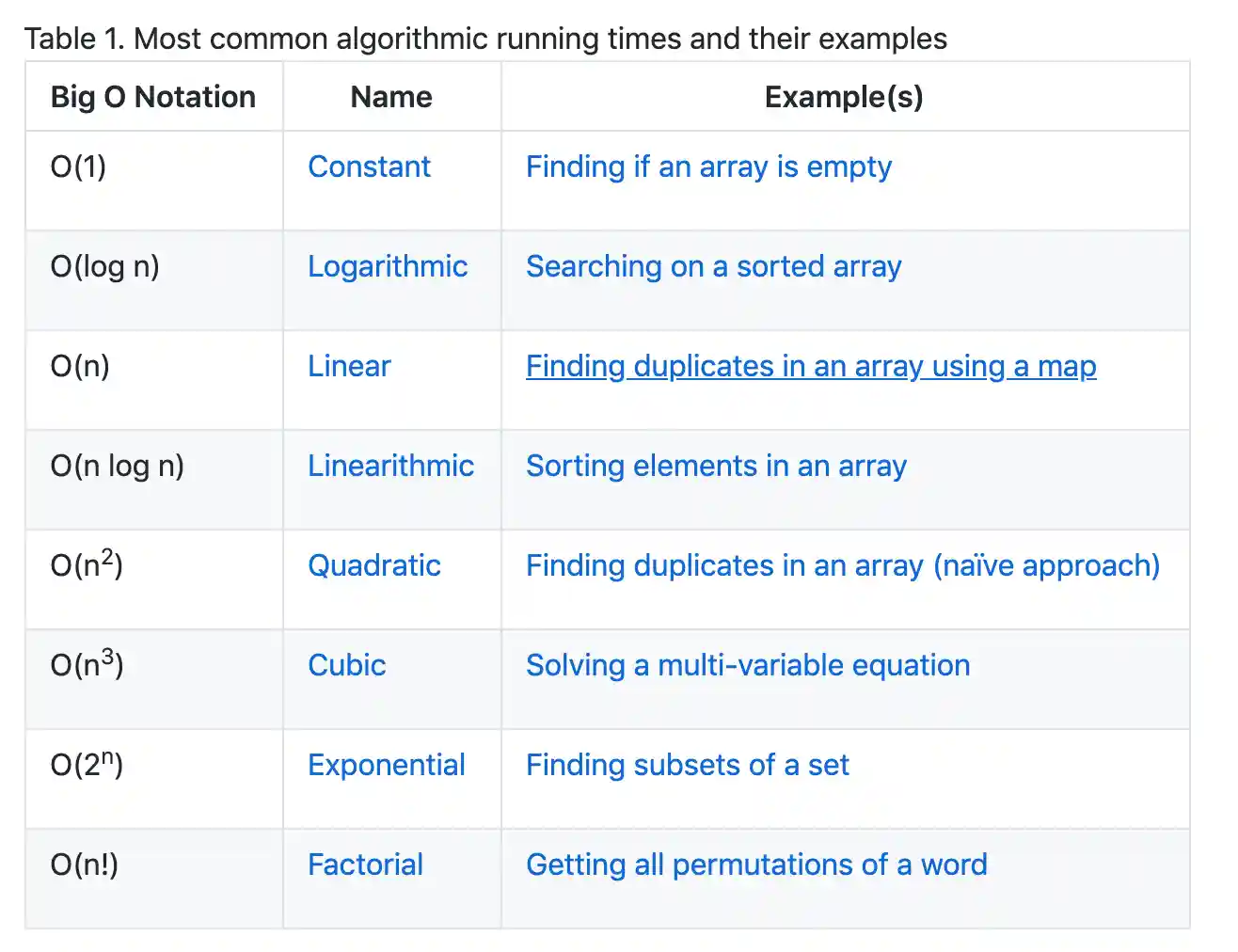Image resolution: width=1238 pixels, height=952 pixels.
Task: Click the 'Example(s)' column header
Action: 844,97
